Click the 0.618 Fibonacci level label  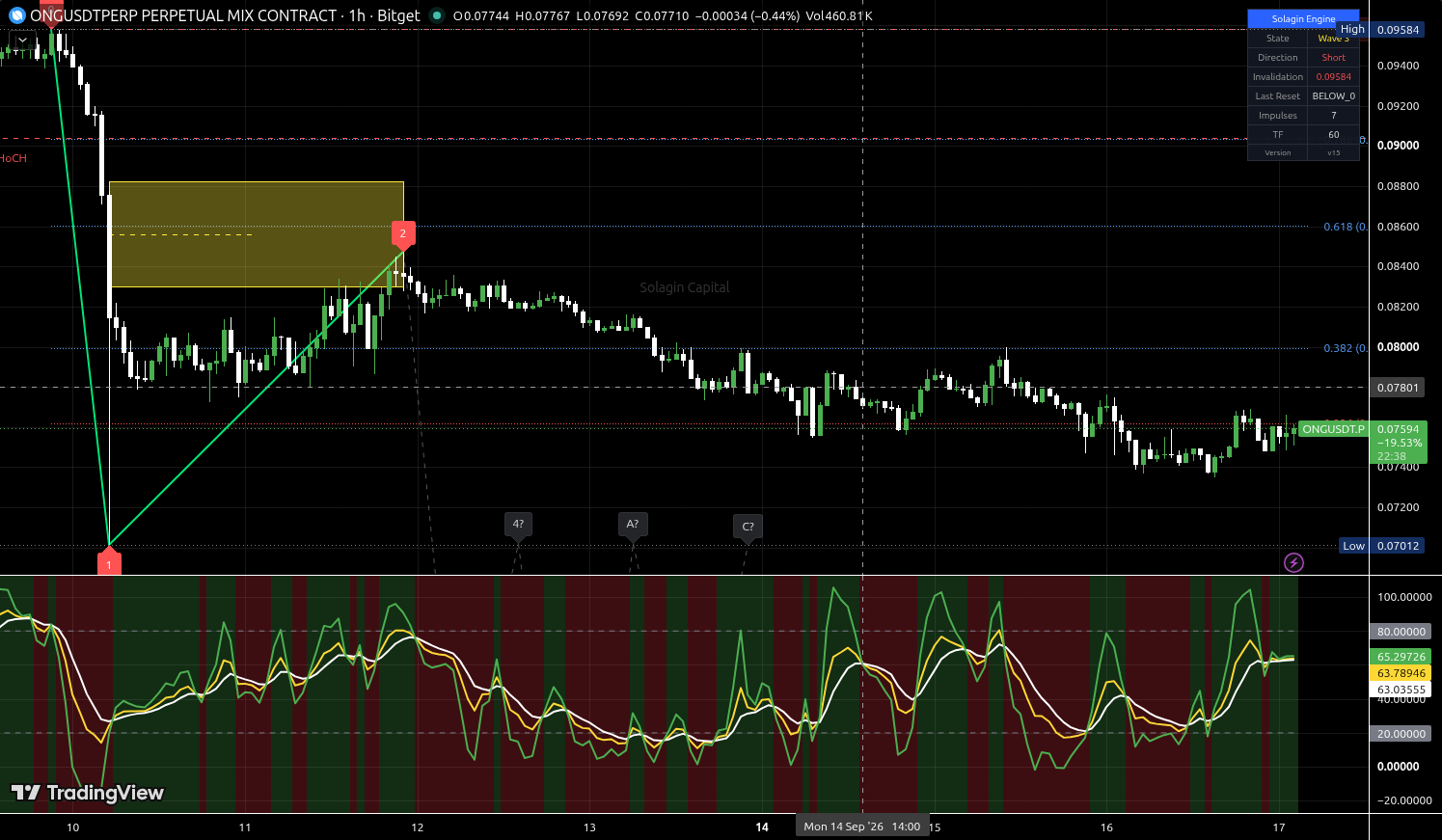pos(1345,227)
